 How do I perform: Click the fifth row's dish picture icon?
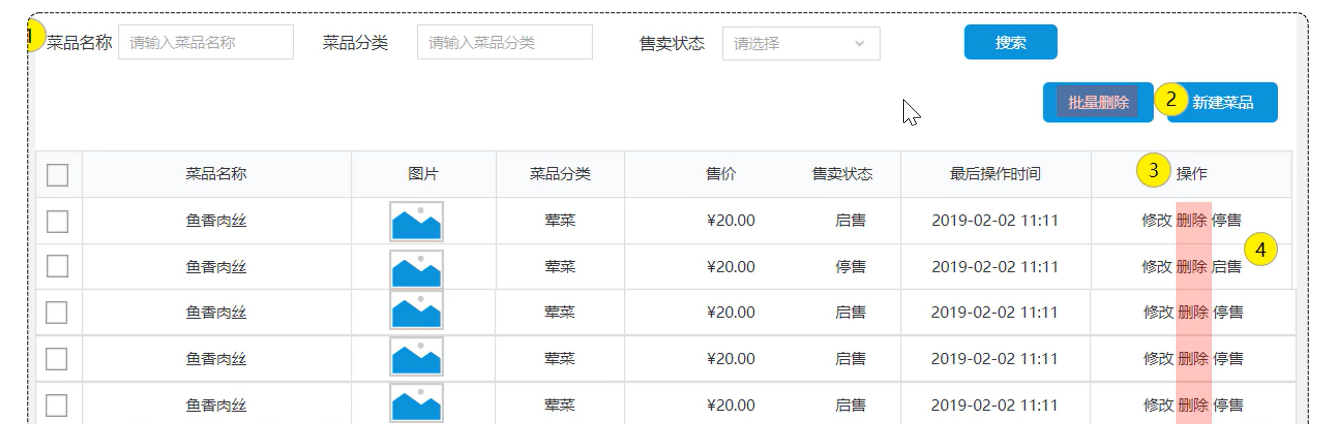click(x=416, y=404)
